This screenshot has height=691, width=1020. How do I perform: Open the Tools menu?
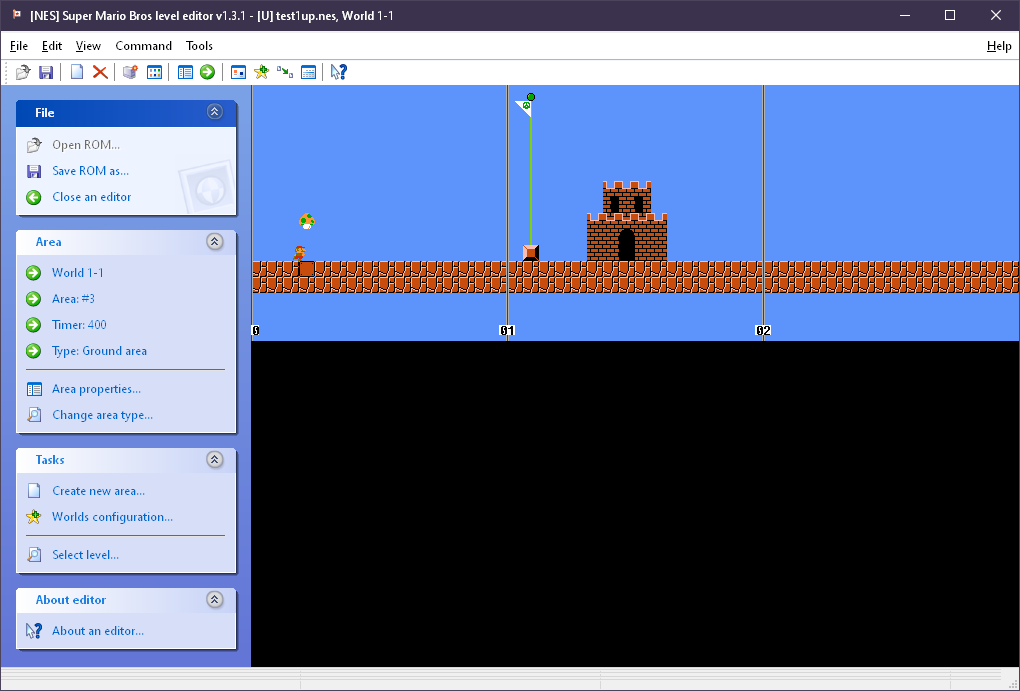point(199,46)
